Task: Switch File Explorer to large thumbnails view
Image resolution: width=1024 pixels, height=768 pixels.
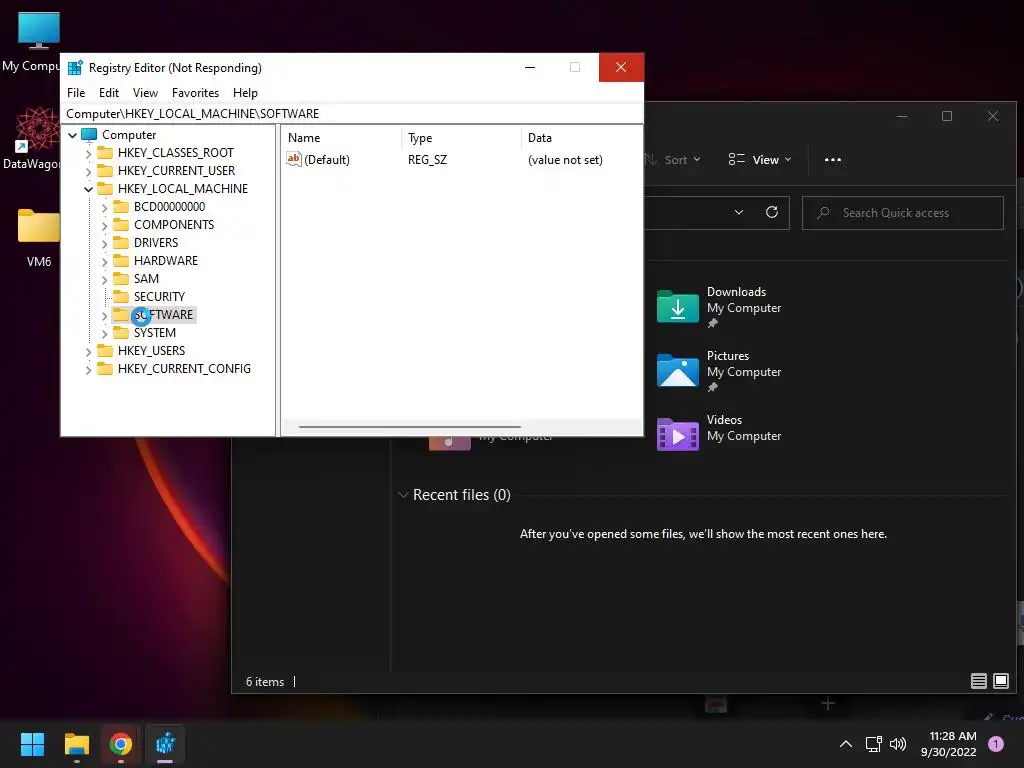Action: point(1000,681)
